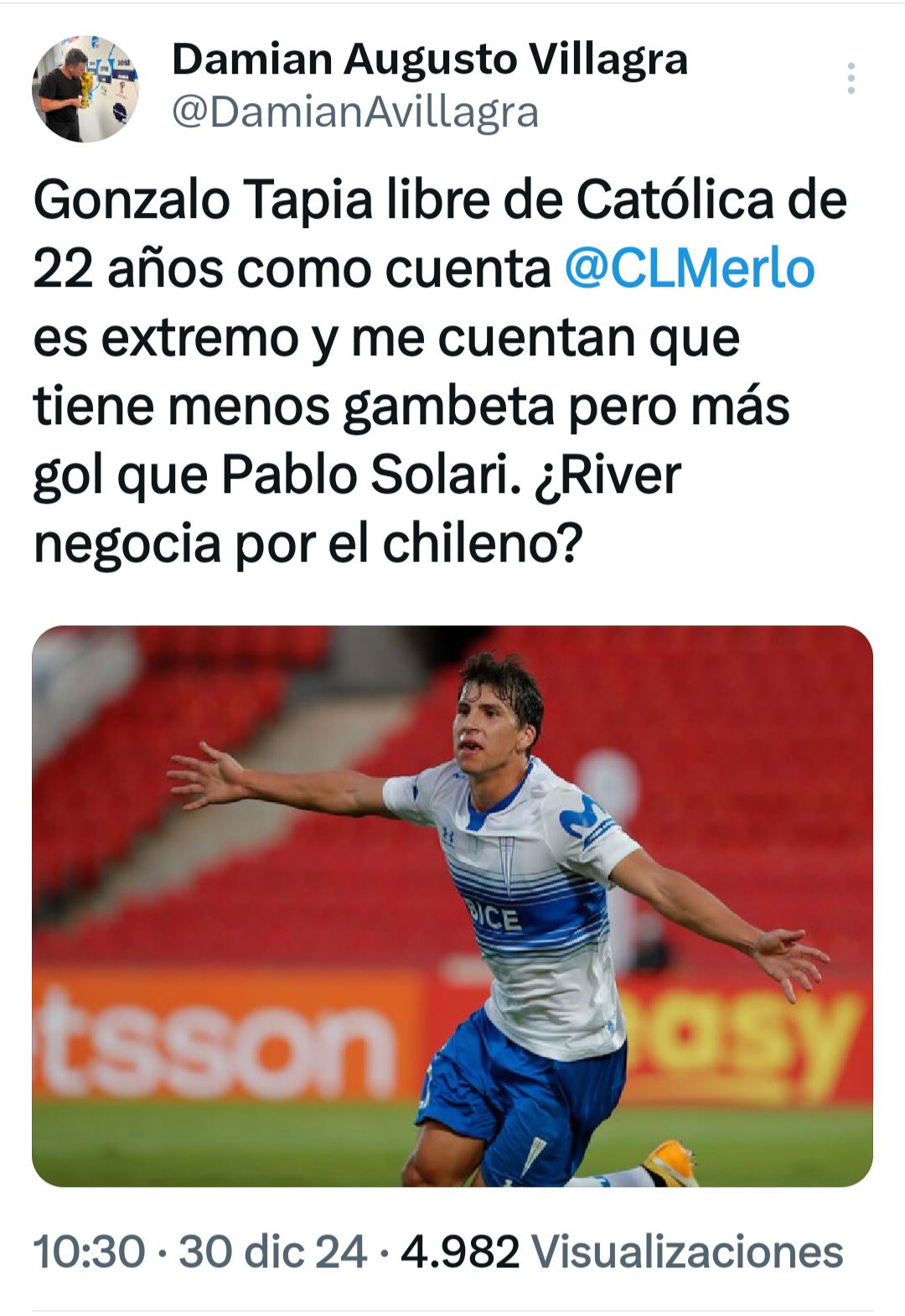Tap Damian Augusto Villagra's profile avatar

click(x=85, y=89)
